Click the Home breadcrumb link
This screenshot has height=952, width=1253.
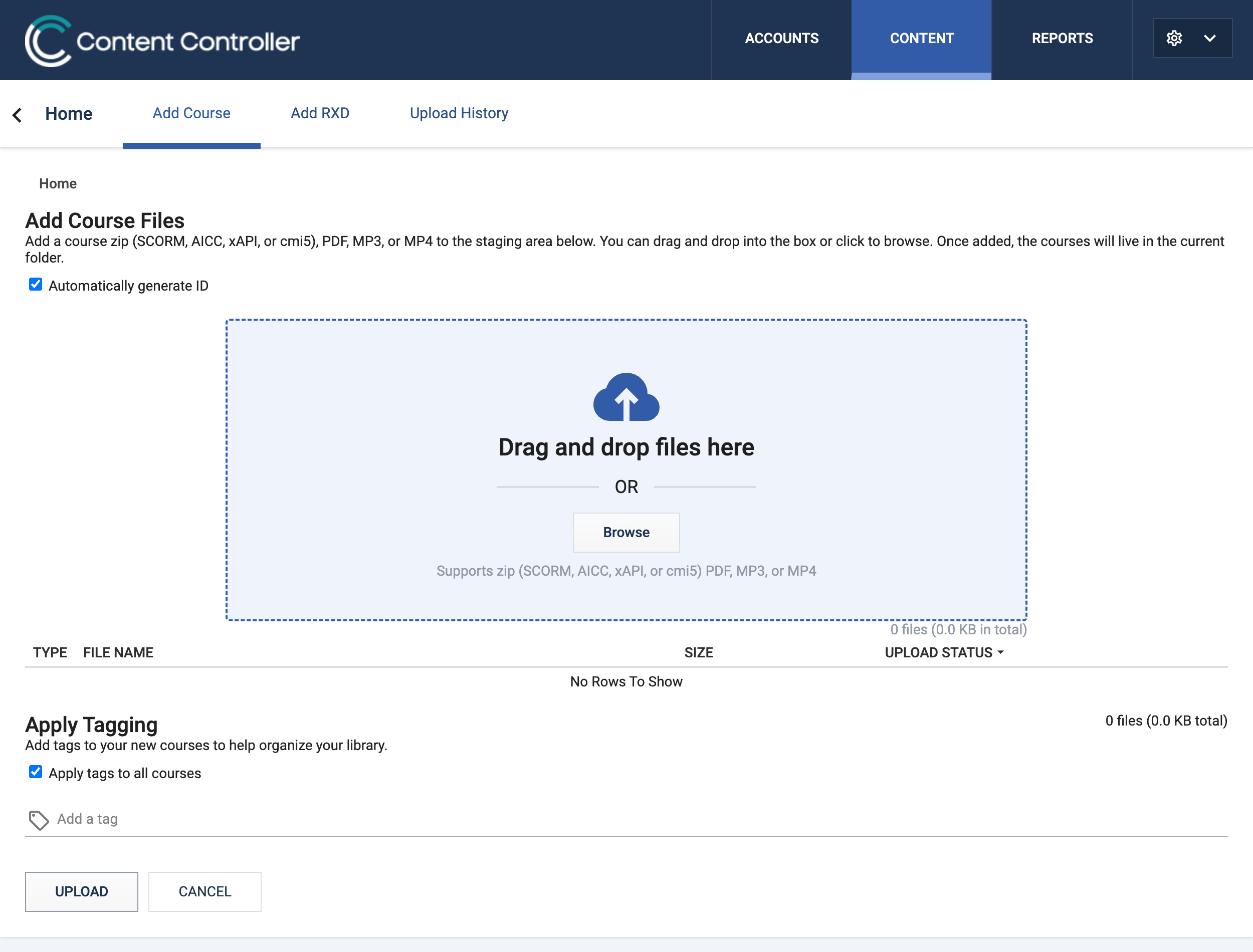click(x=58, y=183)
